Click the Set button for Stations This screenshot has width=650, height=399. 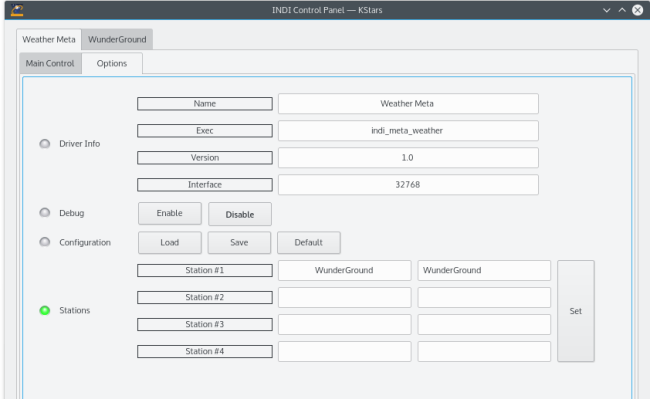click(576, 311)
